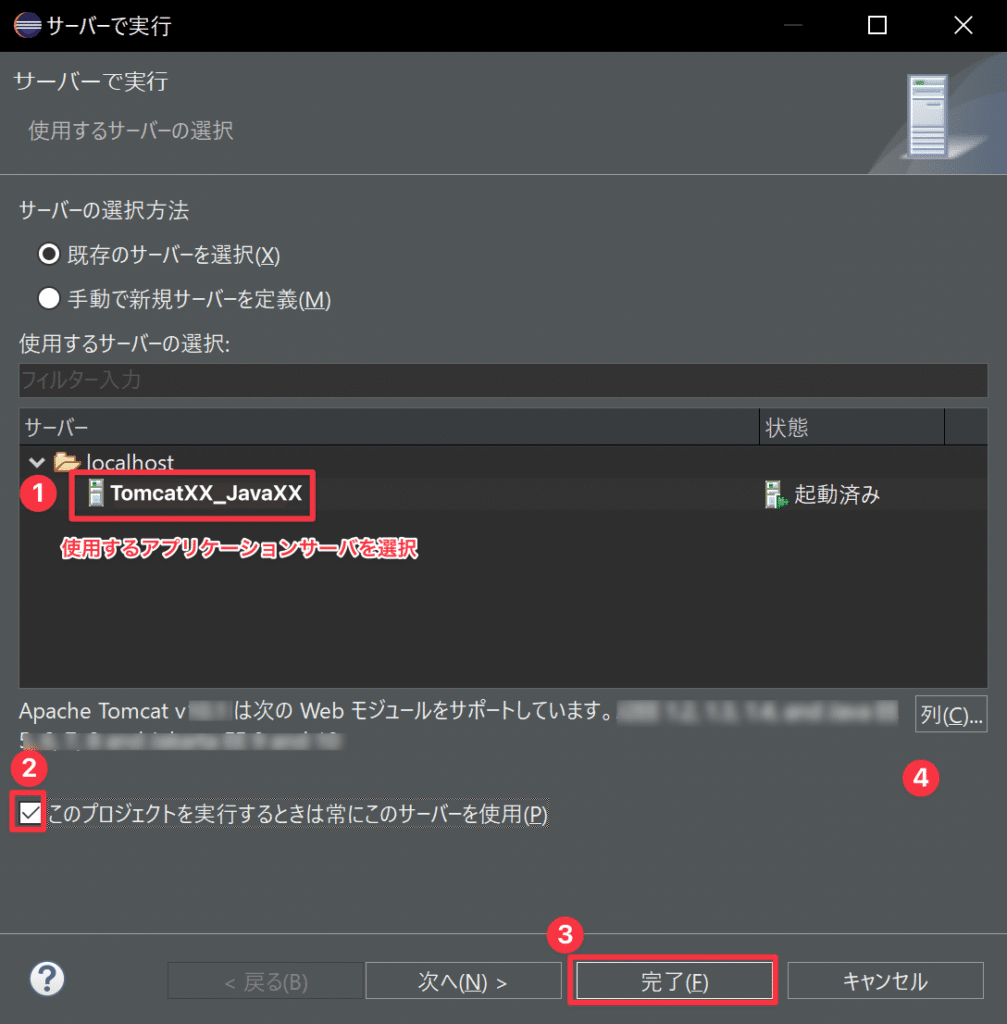Screen dimensions: 1007x1024
Task: Click the TomcatXX_JavaXX server icon
Action: pos(95,493)
